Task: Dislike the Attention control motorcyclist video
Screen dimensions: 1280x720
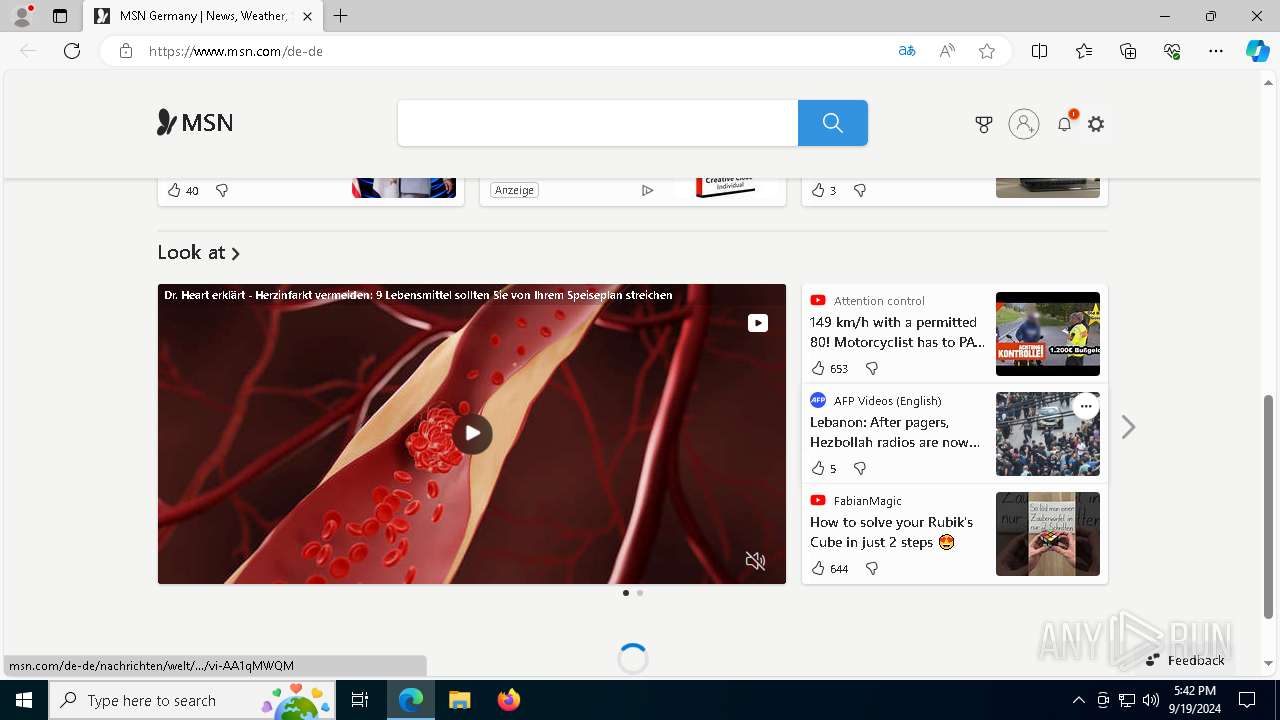Action: pyautogui.click(x=872, y=368)
